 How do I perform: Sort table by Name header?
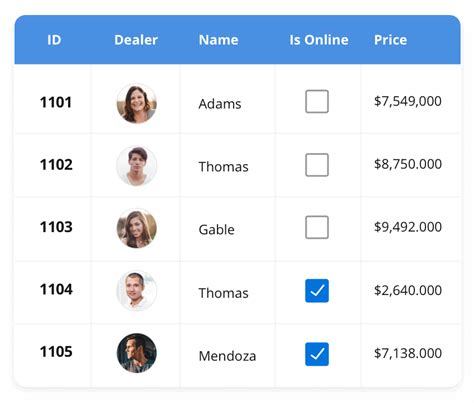pos(219,40)
